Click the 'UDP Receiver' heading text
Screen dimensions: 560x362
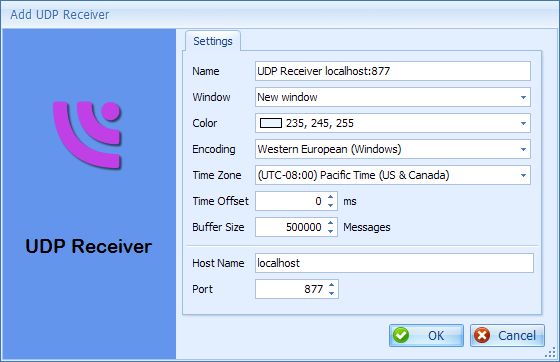point(89,246)
